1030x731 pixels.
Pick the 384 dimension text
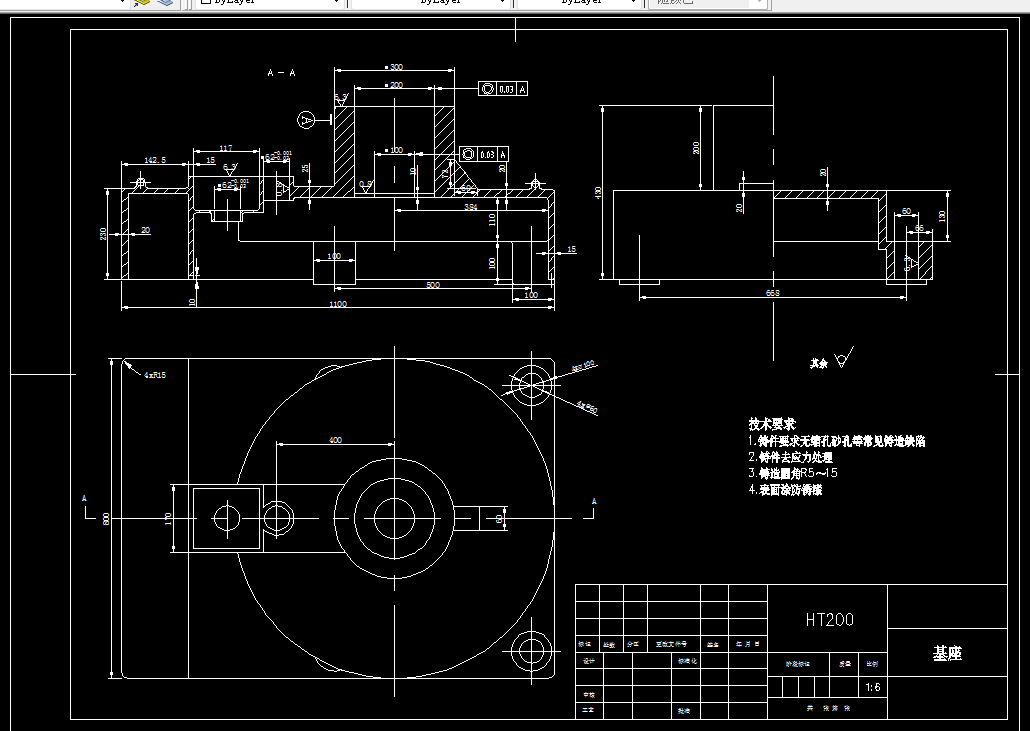(470, 207)
